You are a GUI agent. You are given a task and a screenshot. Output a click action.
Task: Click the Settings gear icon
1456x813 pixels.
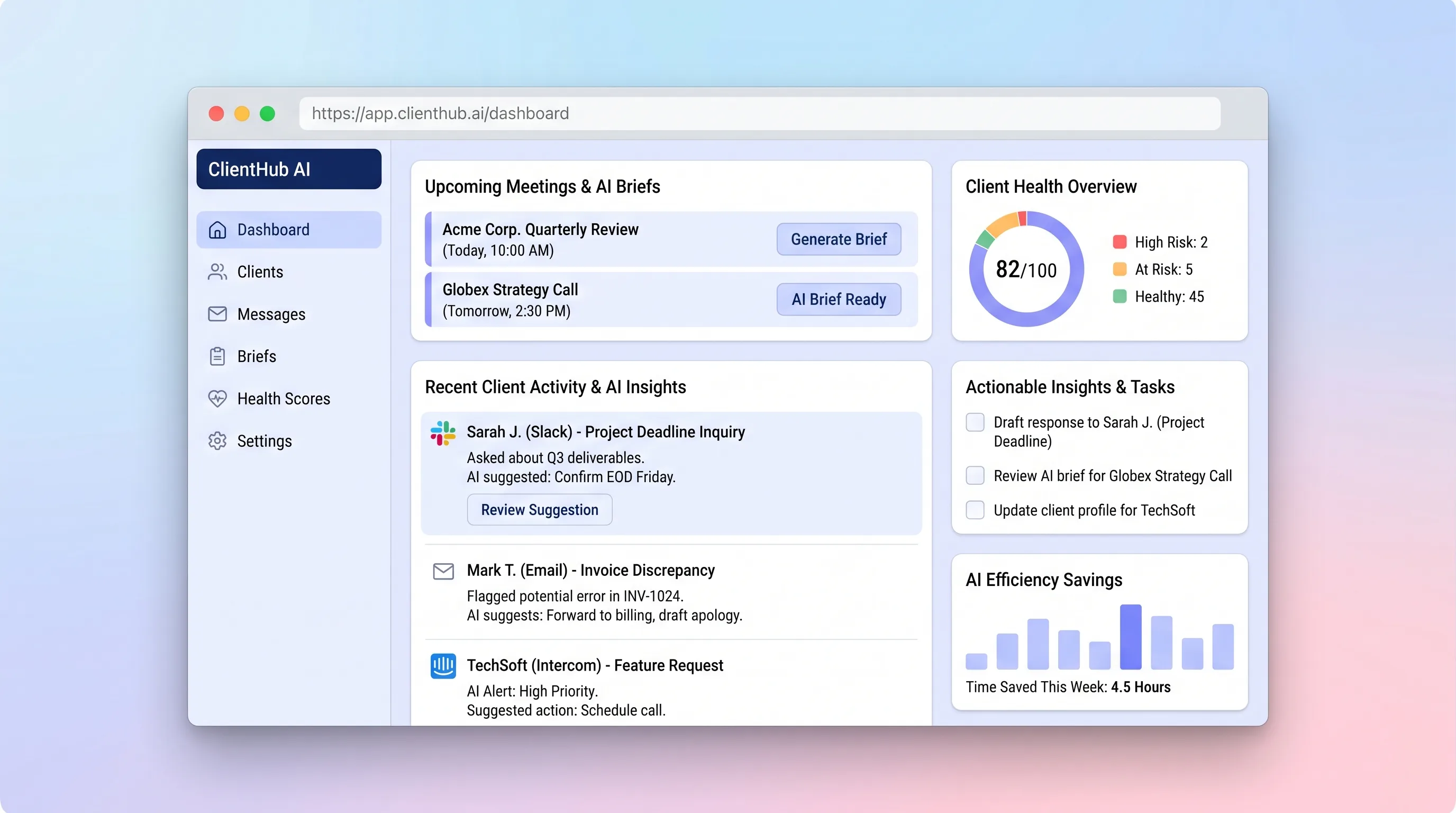coord(217,441)
